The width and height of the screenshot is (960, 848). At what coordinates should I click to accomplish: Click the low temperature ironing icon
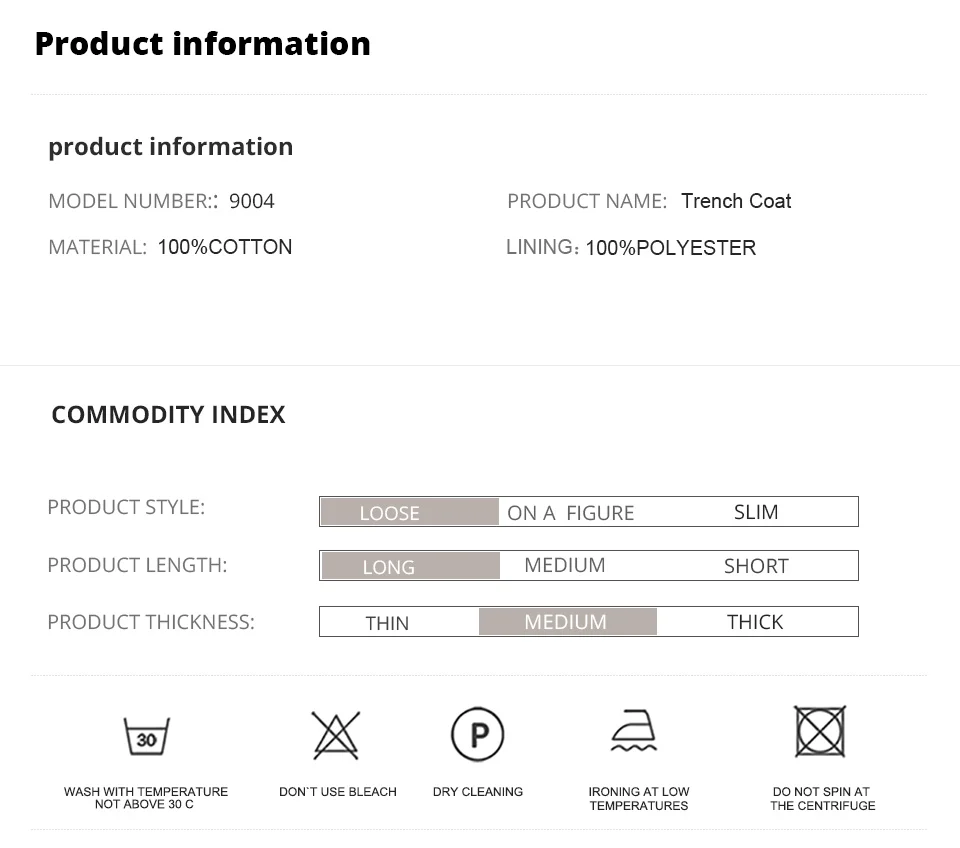tap(634, 732)
